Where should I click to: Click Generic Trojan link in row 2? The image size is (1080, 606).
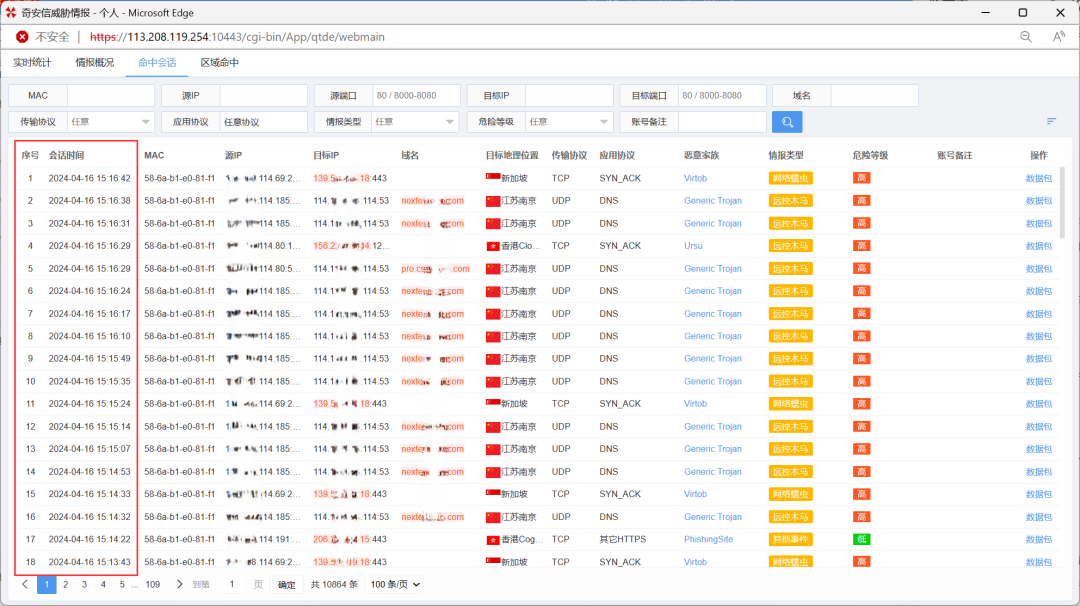[x=713, y=201]
